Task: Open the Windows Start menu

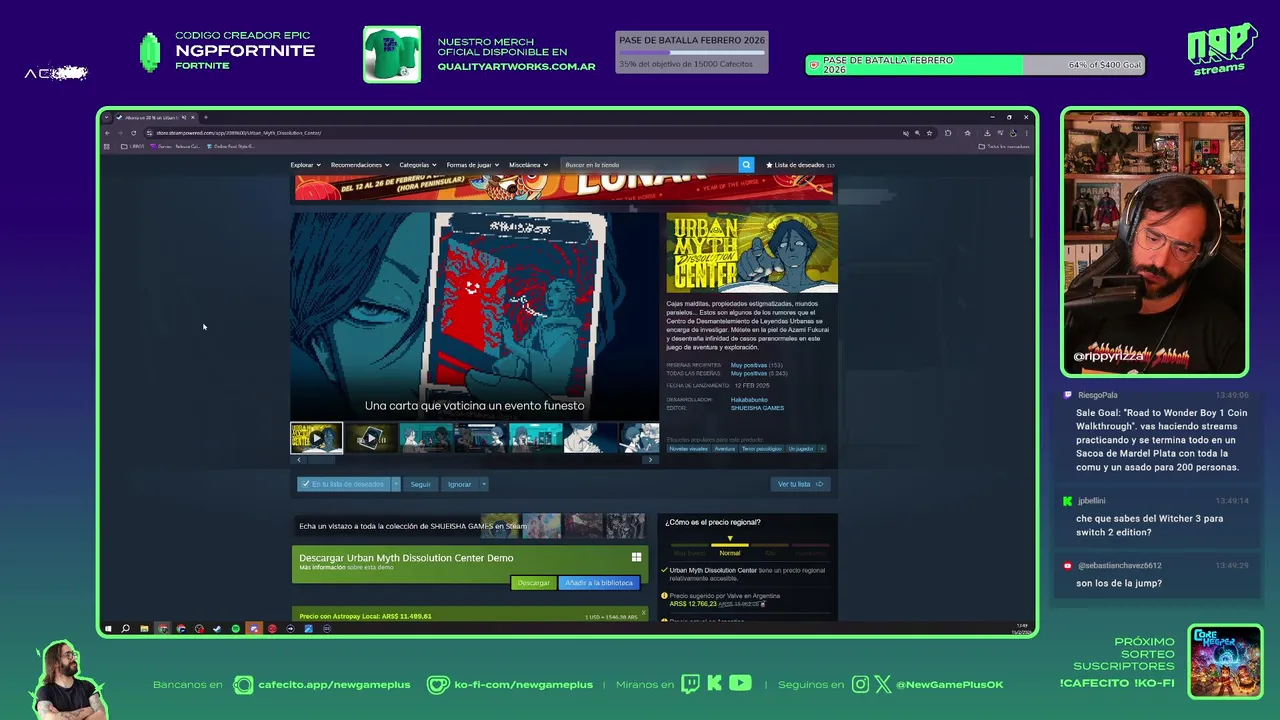Action: 108,629
